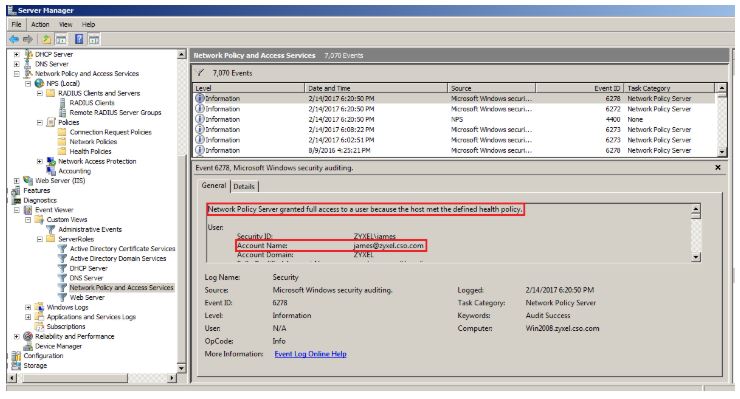Sort events by Date and Time column
Screen dimensions: 740x399
pyautogui.click(x=376, y=88)
